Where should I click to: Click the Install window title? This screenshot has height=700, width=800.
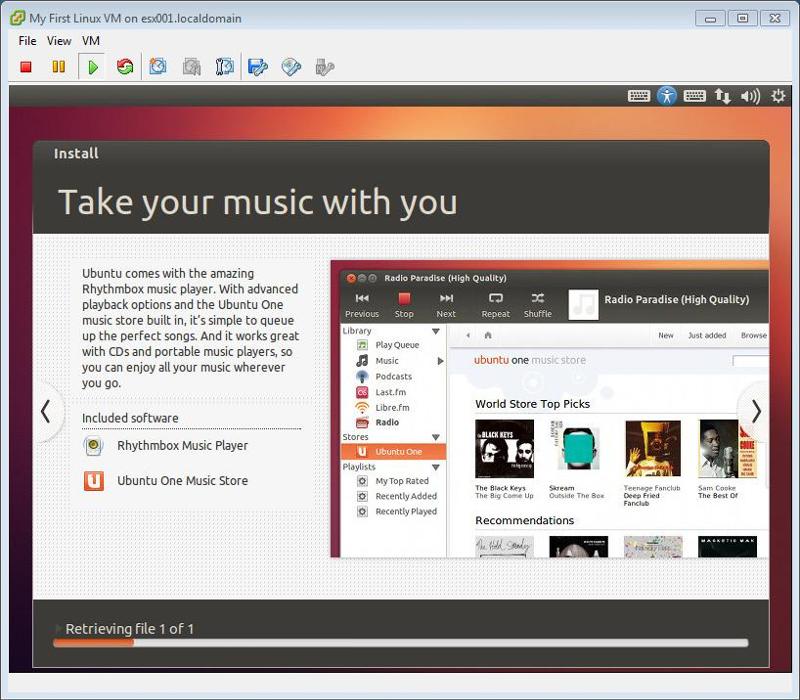pyautogui.click(x=76, y=154)
